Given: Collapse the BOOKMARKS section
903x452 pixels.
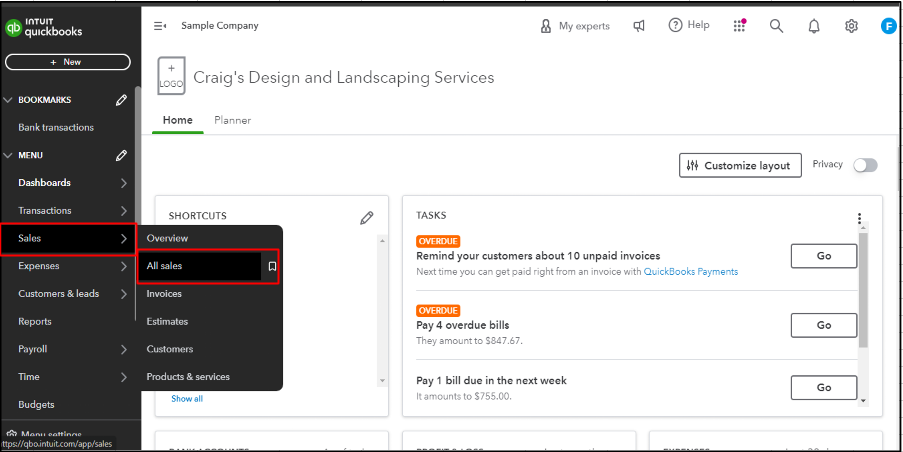Looking at the screenshot, I should pyautogui.click(x=9, y=100).
